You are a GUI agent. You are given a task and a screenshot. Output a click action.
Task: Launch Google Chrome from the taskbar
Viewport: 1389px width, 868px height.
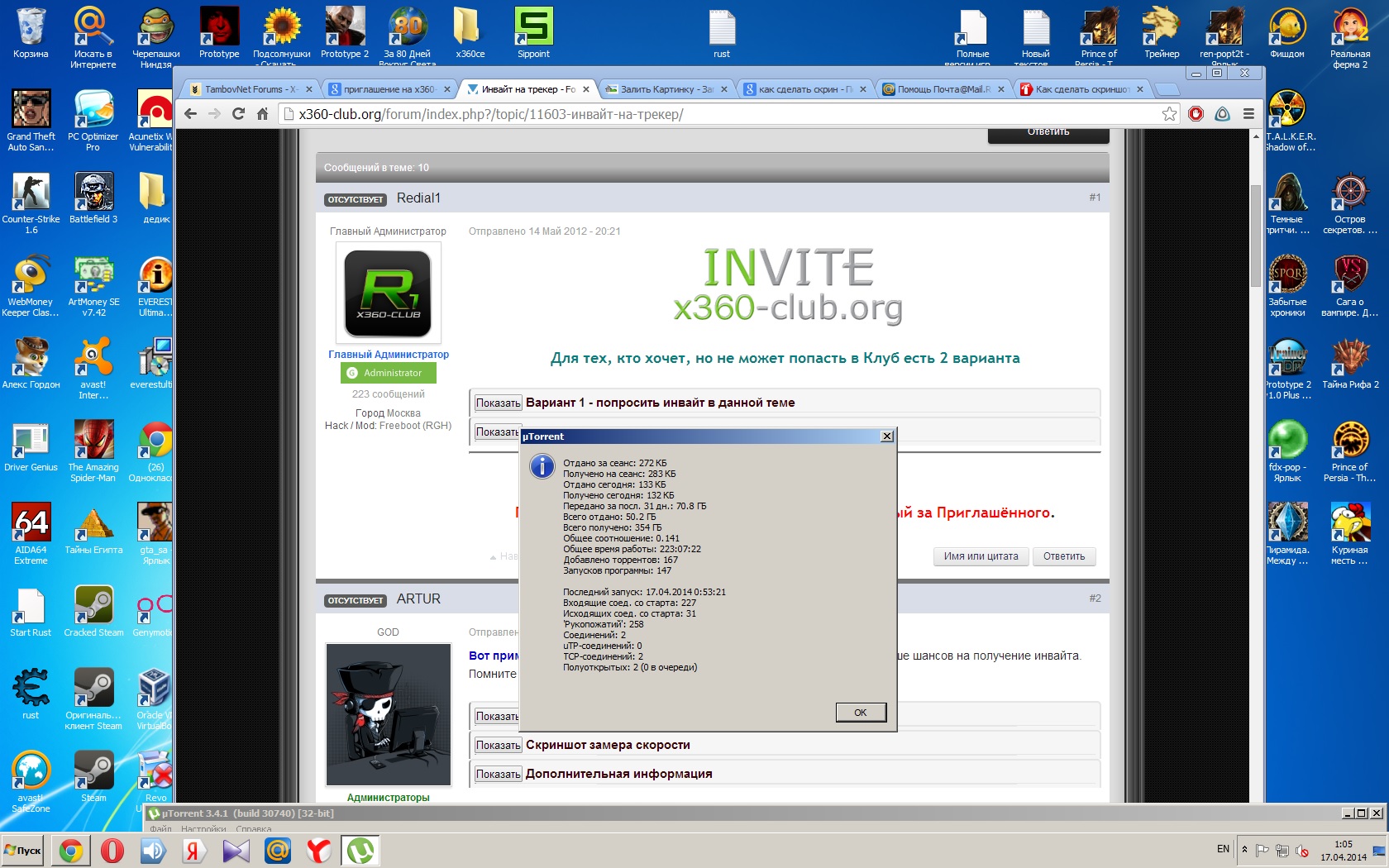pyautogui.click(x=71, y=850)
